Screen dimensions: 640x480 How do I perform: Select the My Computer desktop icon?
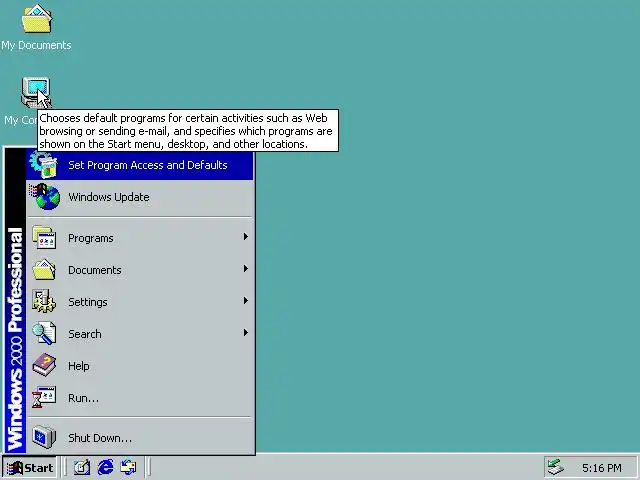(x=36, y=92)
